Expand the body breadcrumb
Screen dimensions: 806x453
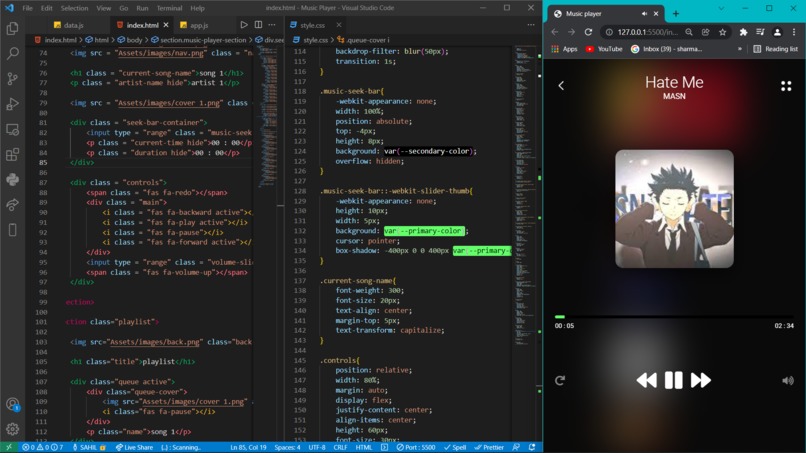click(130, 40)
